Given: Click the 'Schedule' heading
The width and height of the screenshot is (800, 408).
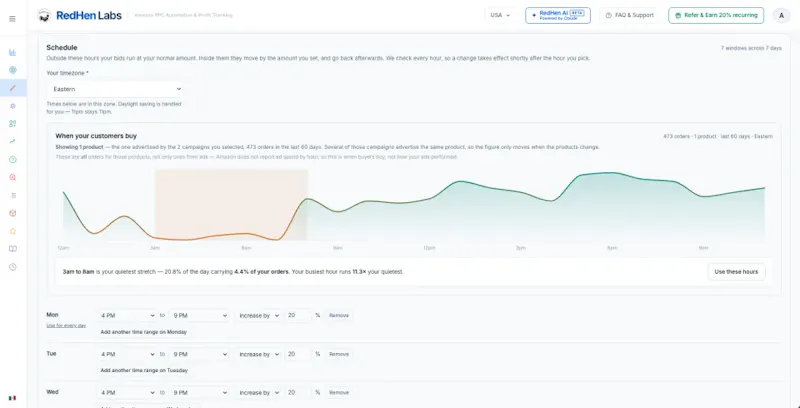Looking at the screenshot, I should (x=62, y=48).
